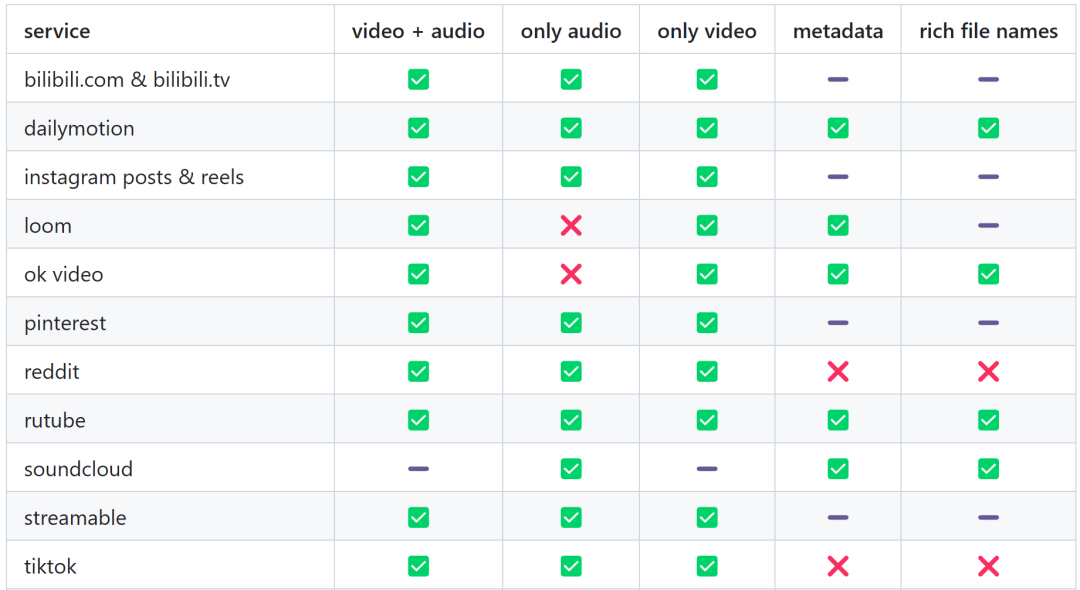Click the 'bilibili.com & bilibili.tv' row label
1080x590 pixels.
click(x=127, y=79)
